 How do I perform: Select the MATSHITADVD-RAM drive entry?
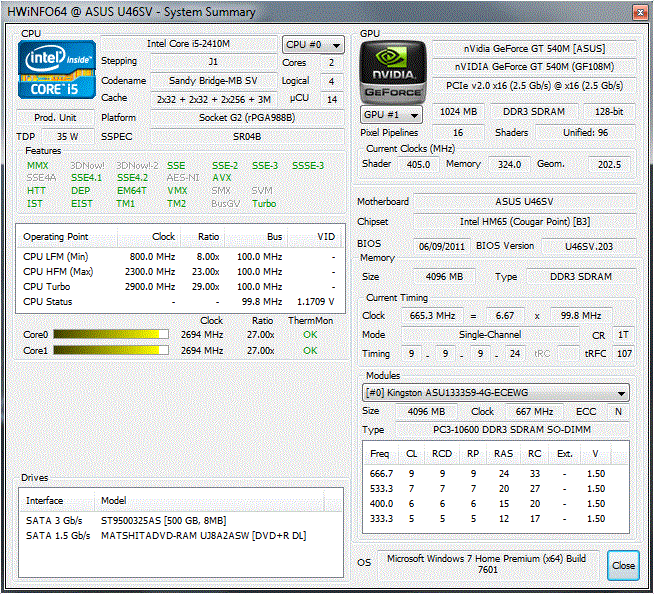tap(180, 535)
